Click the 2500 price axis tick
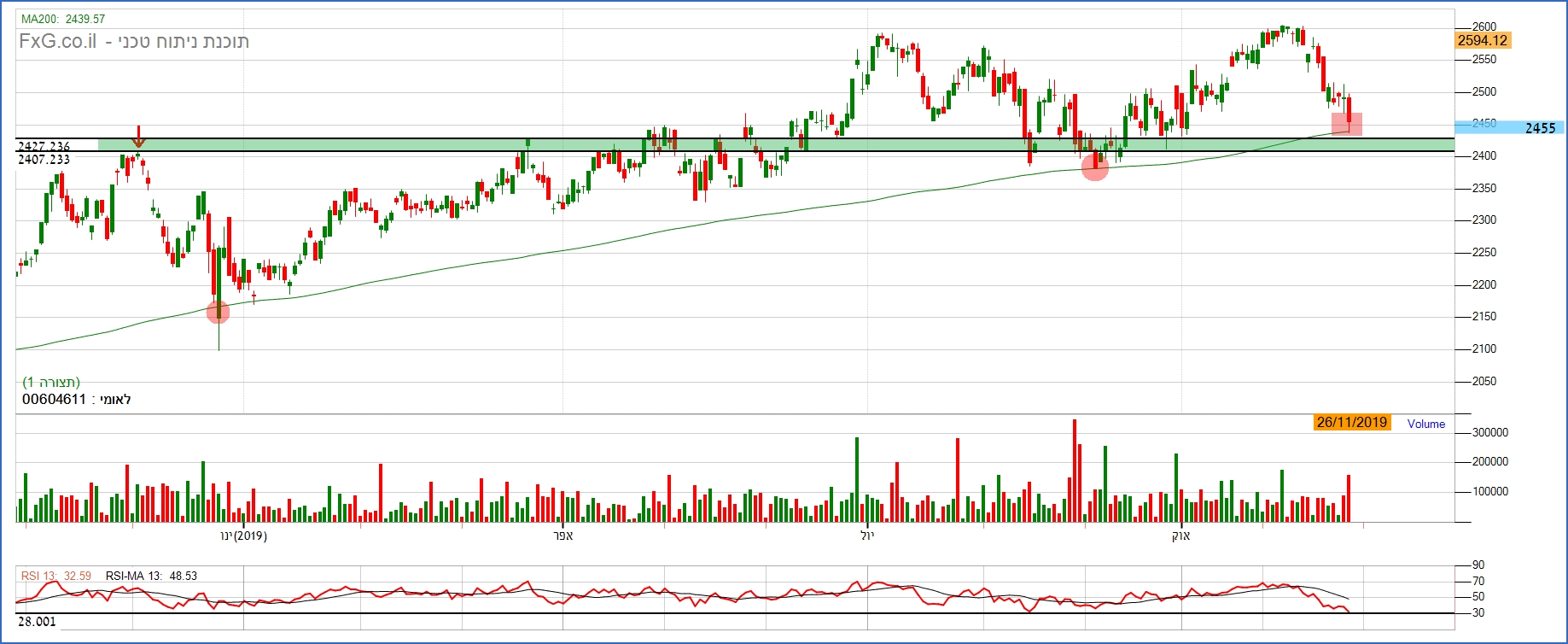Viewport: 1568px width, 644px height. [1484, 91]
